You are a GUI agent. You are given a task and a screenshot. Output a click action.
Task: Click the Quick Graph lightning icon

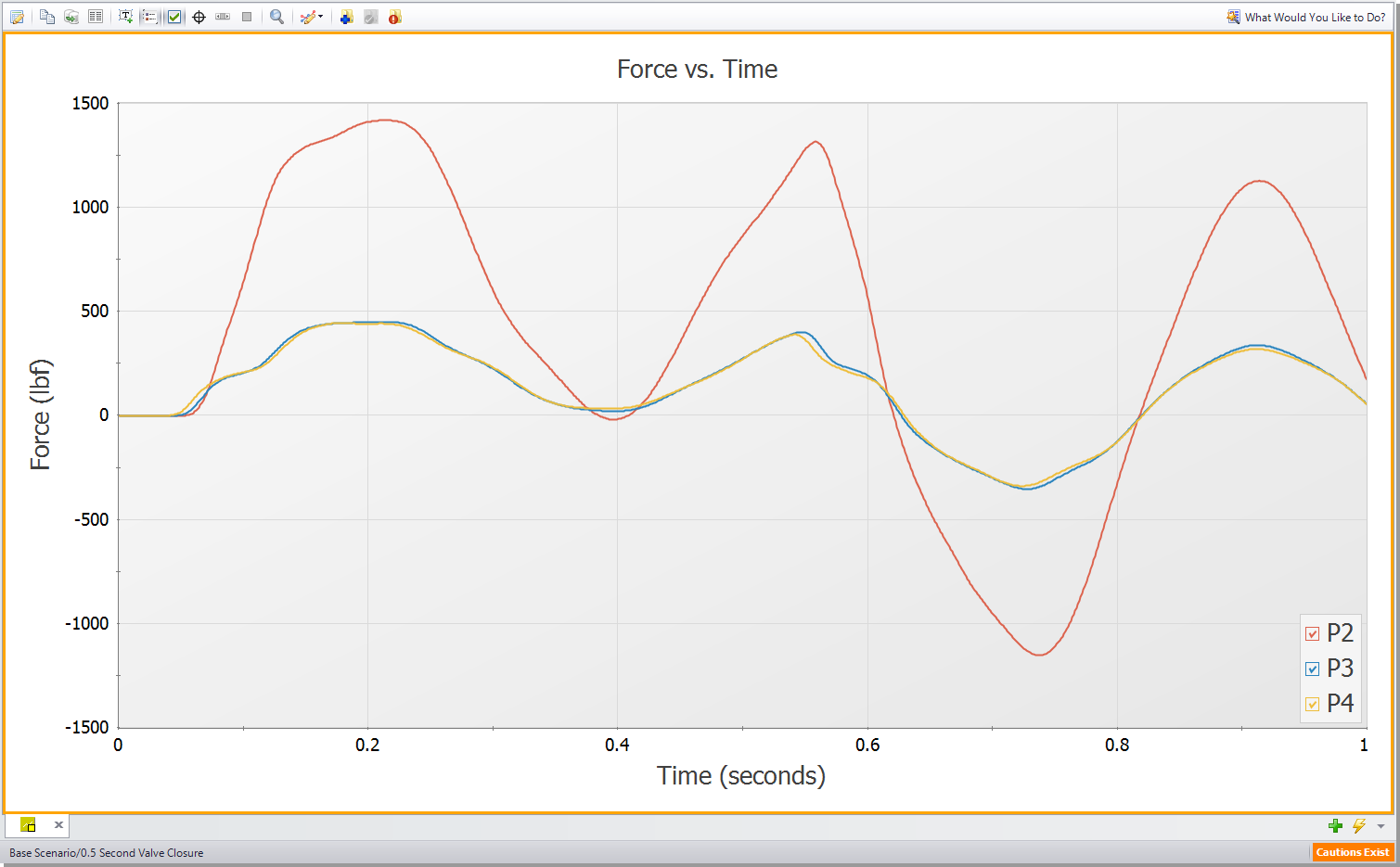[x=1359, y=825]
